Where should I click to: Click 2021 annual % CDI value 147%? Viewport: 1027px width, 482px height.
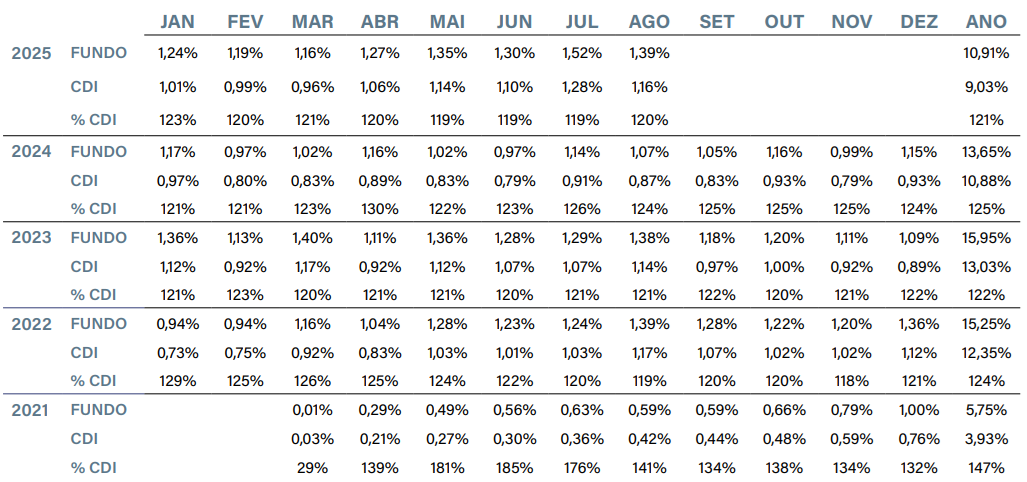coord(987,467)
